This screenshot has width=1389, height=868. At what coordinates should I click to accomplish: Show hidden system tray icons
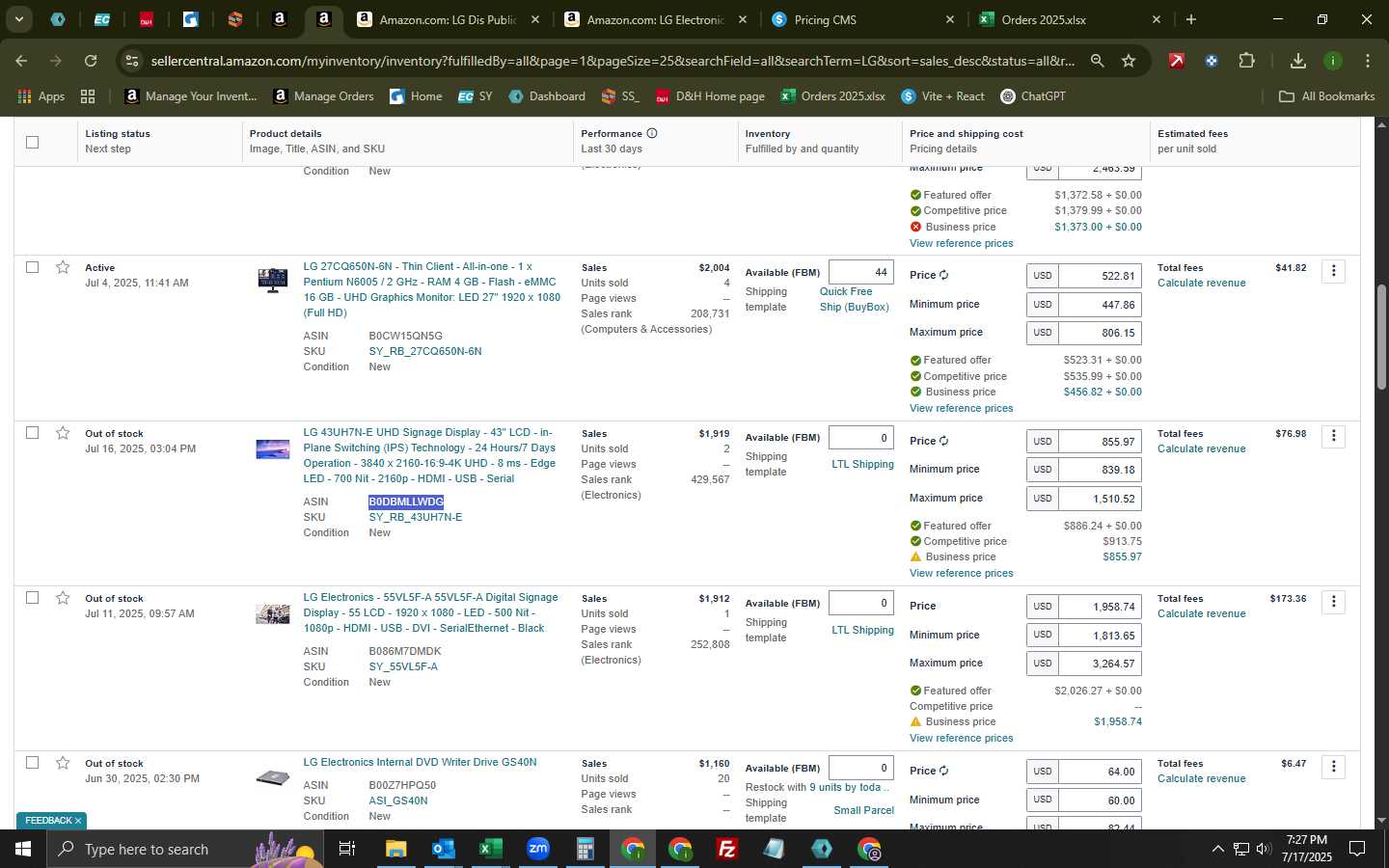[x=1217, y=849]
